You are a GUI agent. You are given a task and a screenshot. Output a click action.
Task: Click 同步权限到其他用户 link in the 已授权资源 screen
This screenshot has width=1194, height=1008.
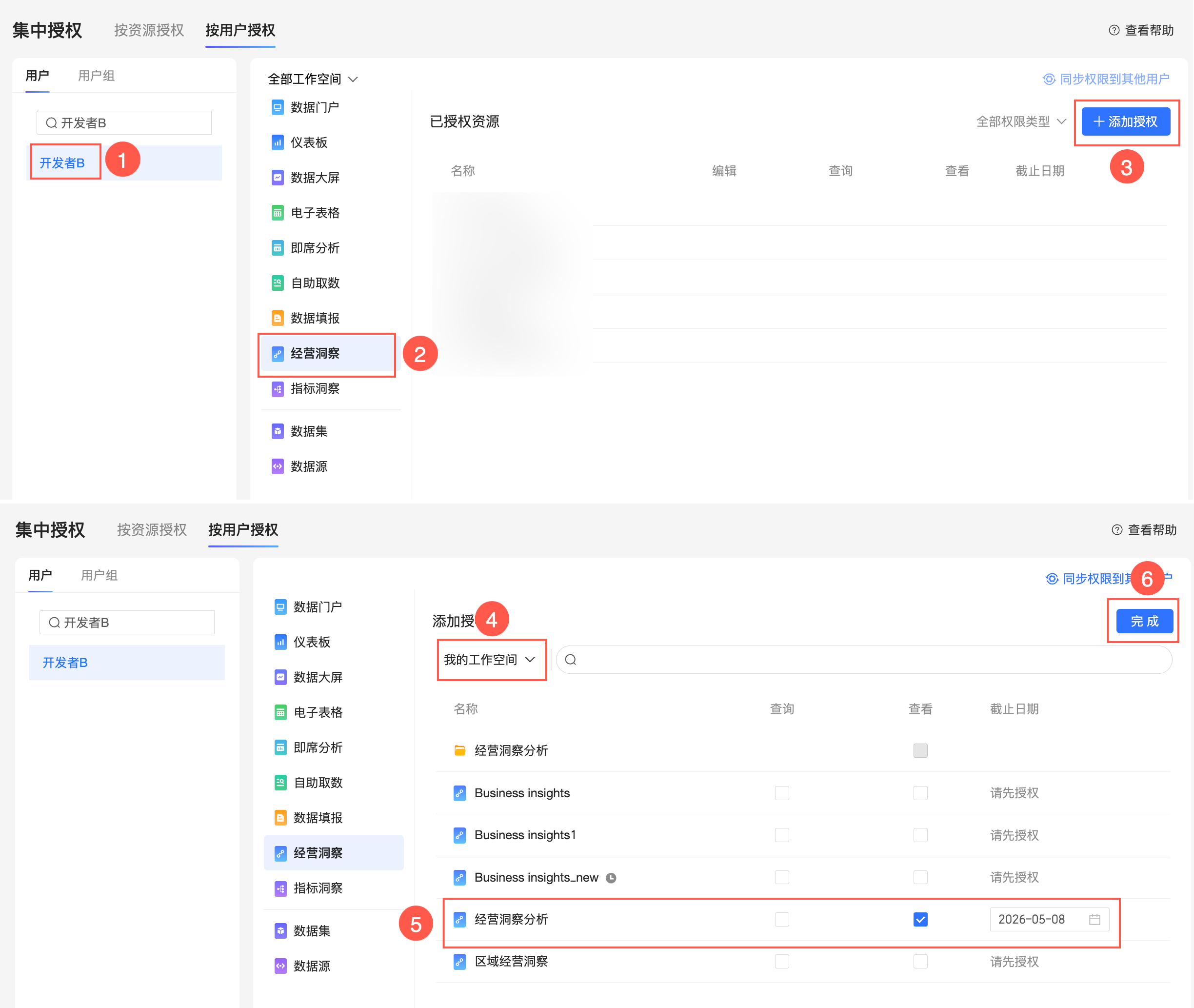coord(1114,79)
